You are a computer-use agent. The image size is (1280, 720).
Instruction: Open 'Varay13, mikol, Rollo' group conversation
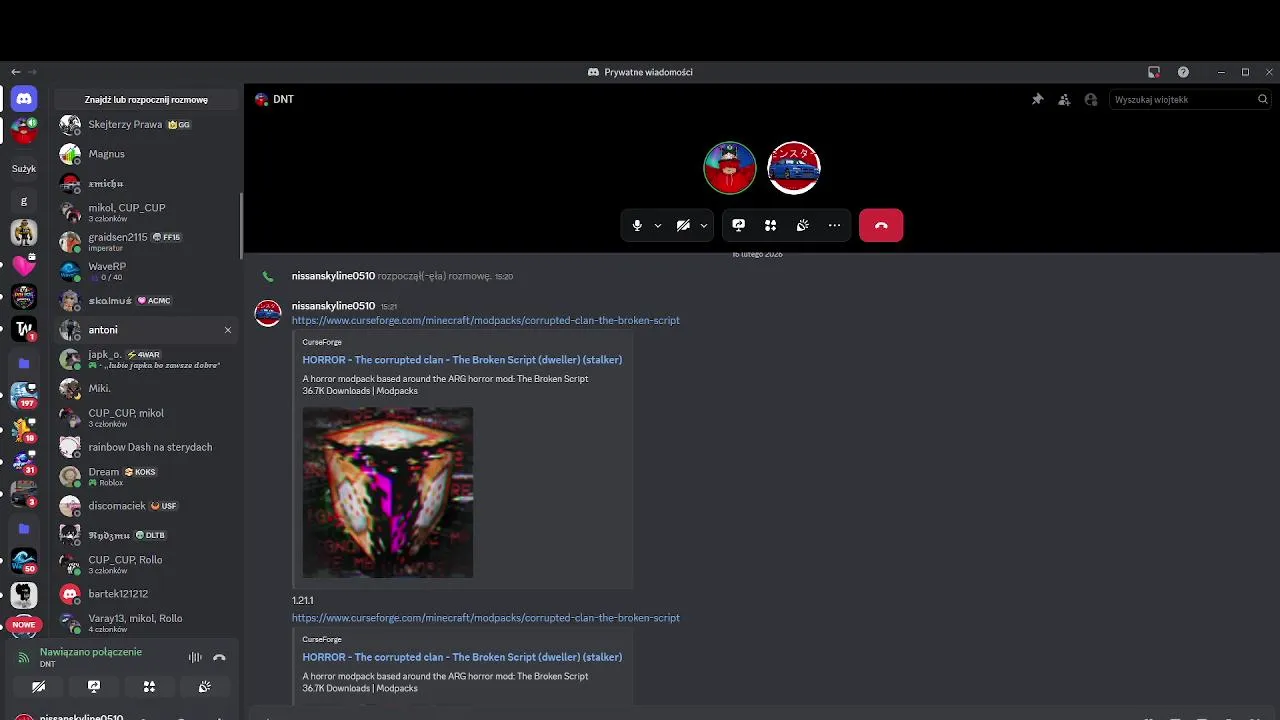tap(146, 623)
